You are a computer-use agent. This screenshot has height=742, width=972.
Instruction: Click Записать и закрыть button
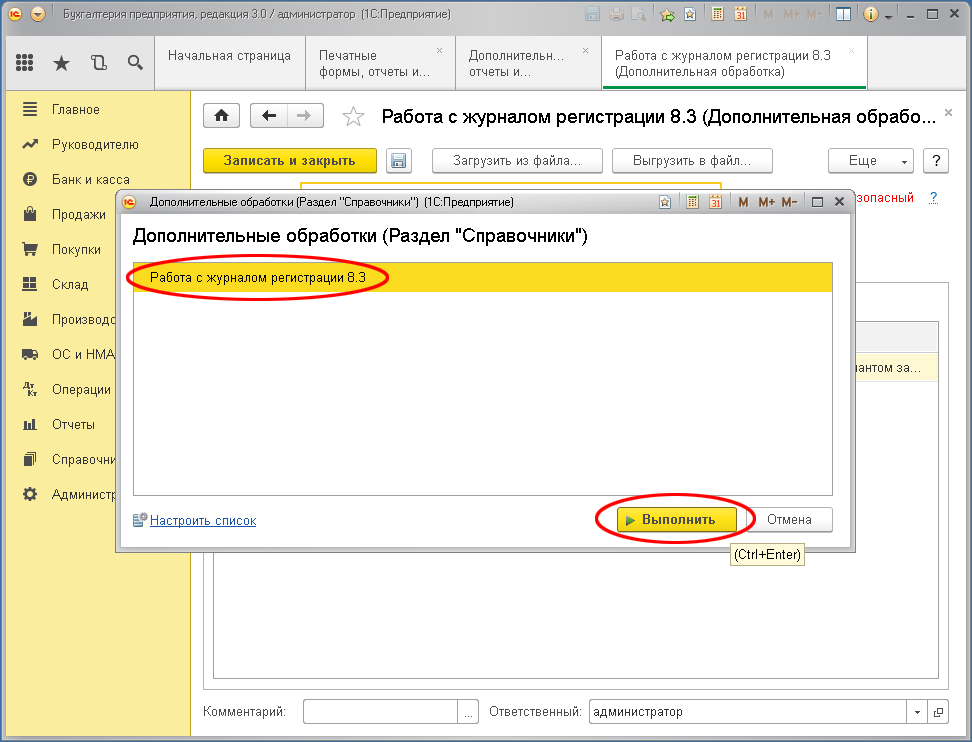pos(289,161)
